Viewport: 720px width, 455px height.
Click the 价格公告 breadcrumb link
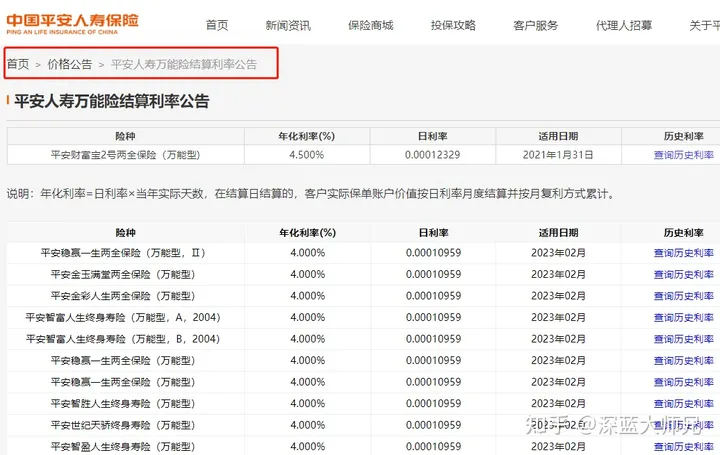70,64
